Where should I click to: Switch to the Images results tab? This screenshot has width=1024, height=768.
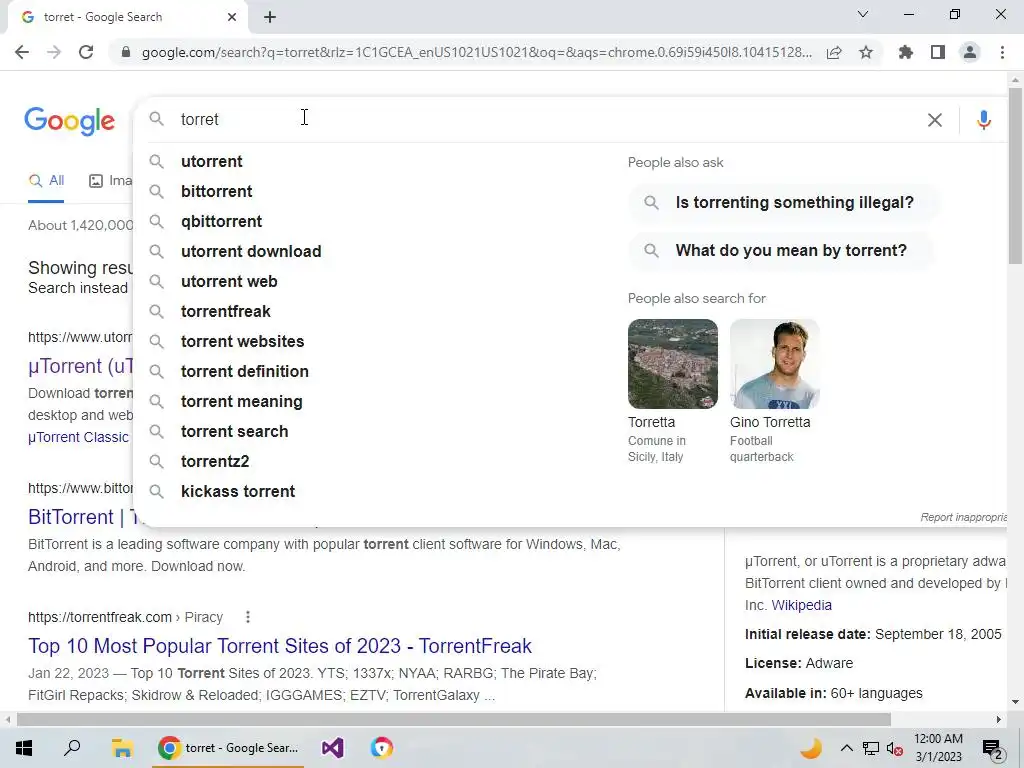[110, 181]
